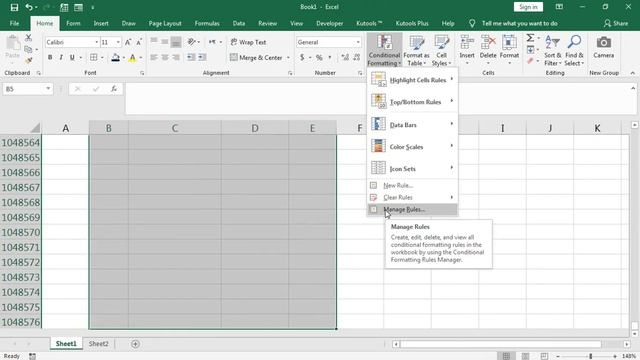Switch to the Formulas tab
Screen dimensions: 640x360
point(207,23)
